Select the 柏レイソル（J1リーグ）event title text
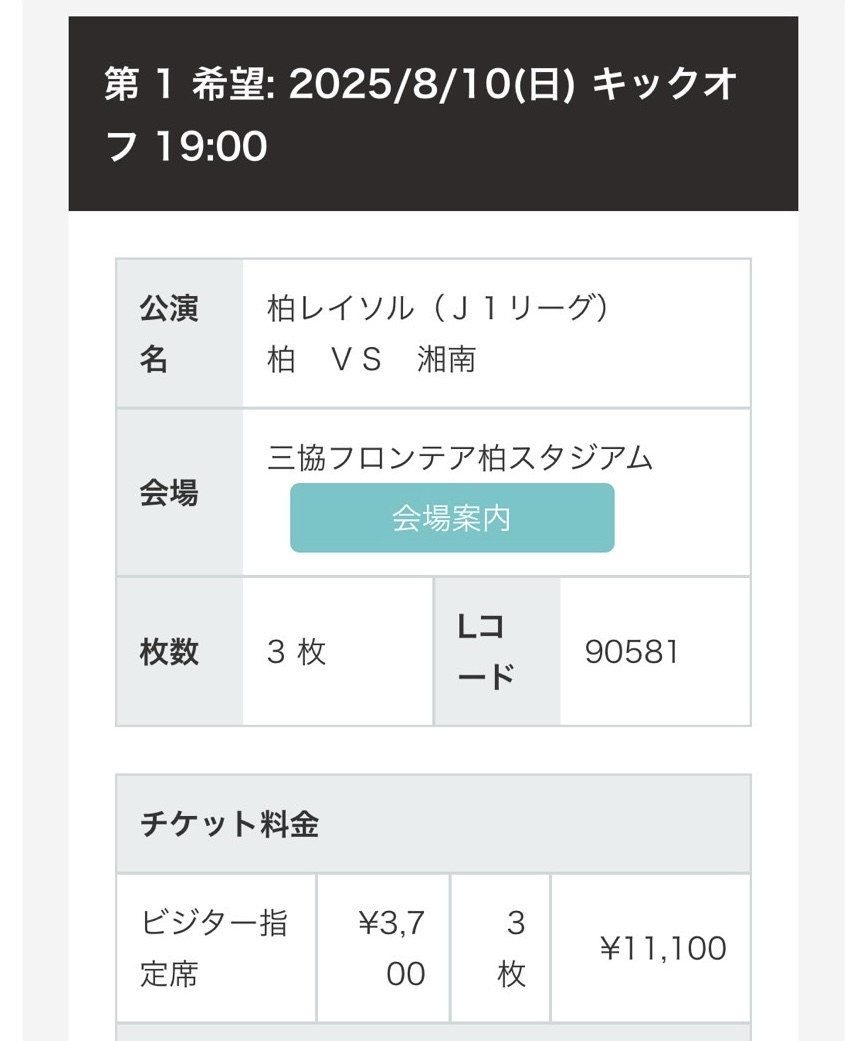868x1041 pixels. pos(438,308)
